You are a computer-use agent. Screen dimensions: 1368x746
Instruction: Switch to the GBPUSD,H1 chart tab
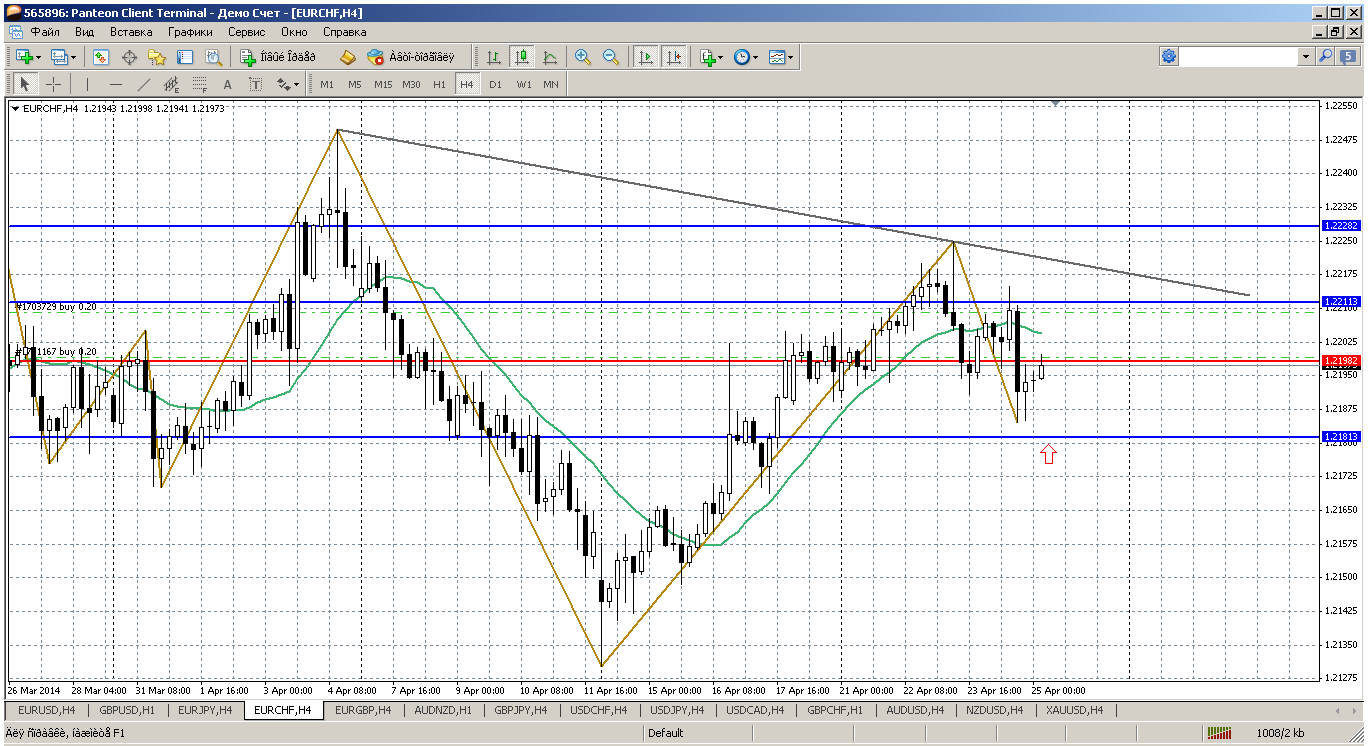(127, 711)
